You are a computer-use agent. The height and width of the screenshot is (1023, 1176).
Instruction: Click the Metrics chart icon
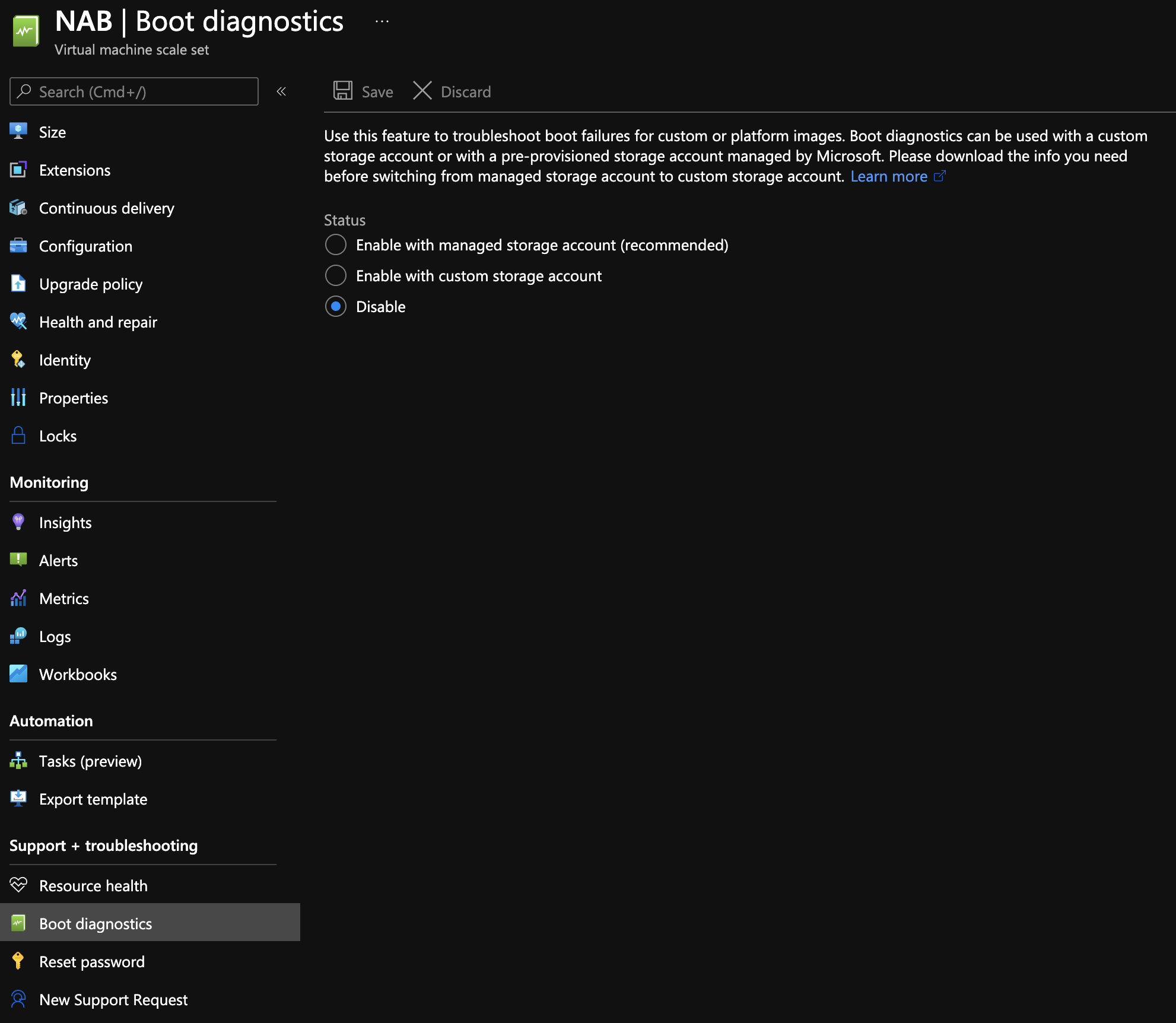[18, 598]
